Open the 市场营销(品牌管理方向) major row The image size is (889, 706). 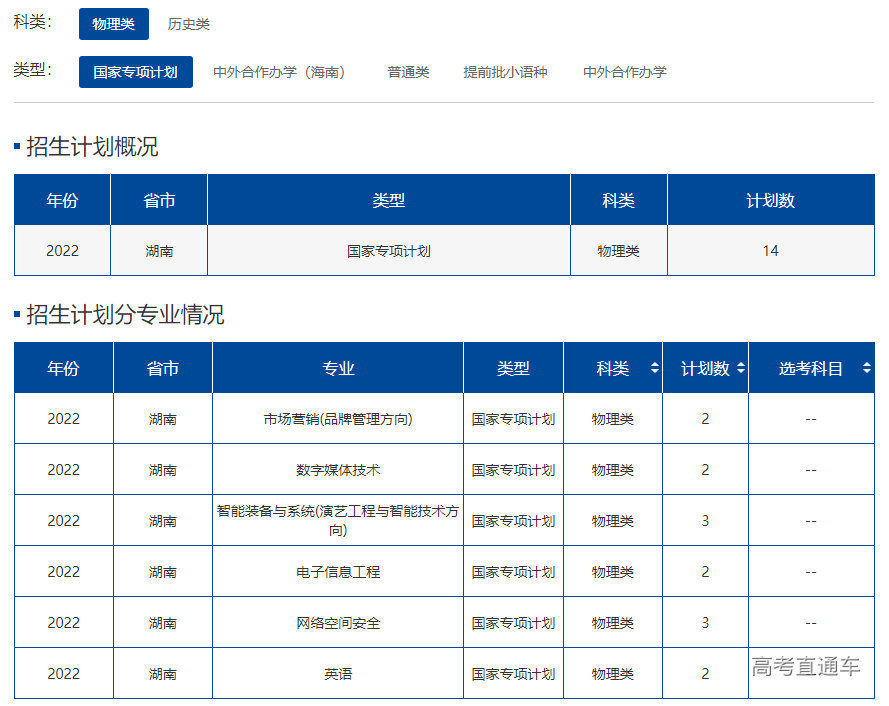337,417
